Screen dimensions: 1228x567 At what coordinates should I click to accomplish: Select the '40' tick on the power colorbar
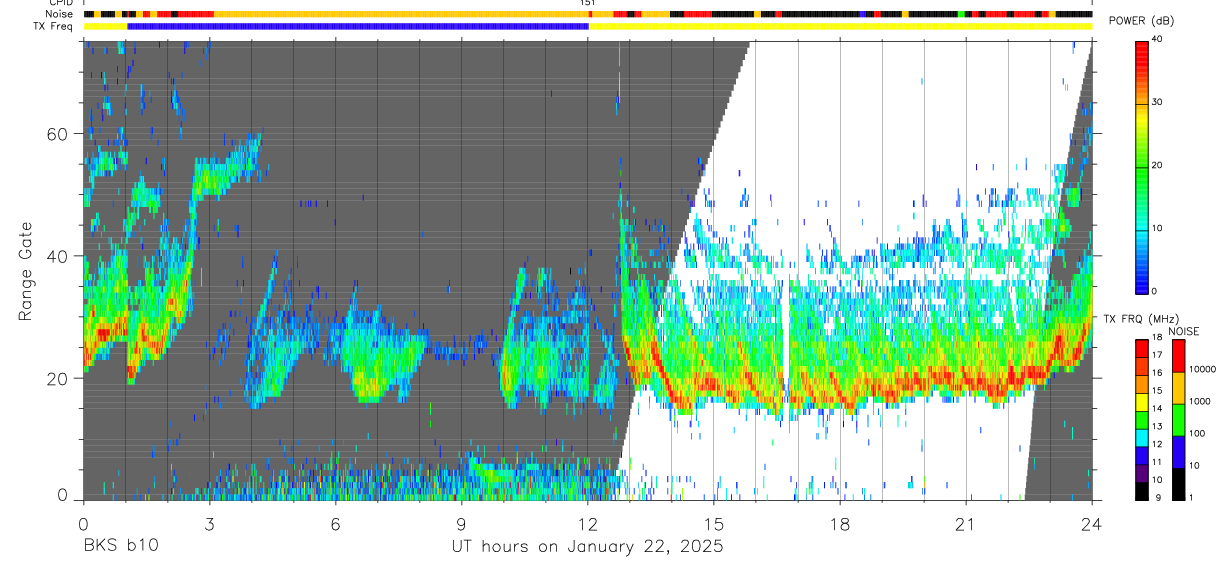[1157, 40]
